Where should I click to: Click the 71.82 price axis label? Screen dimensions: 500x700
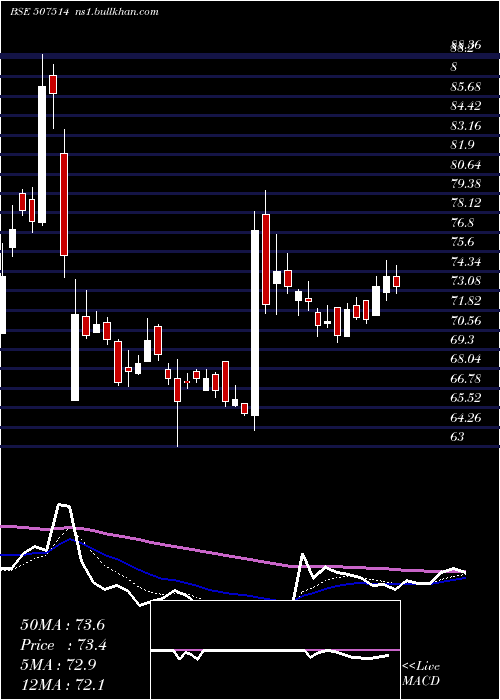[x=465, y=301]
